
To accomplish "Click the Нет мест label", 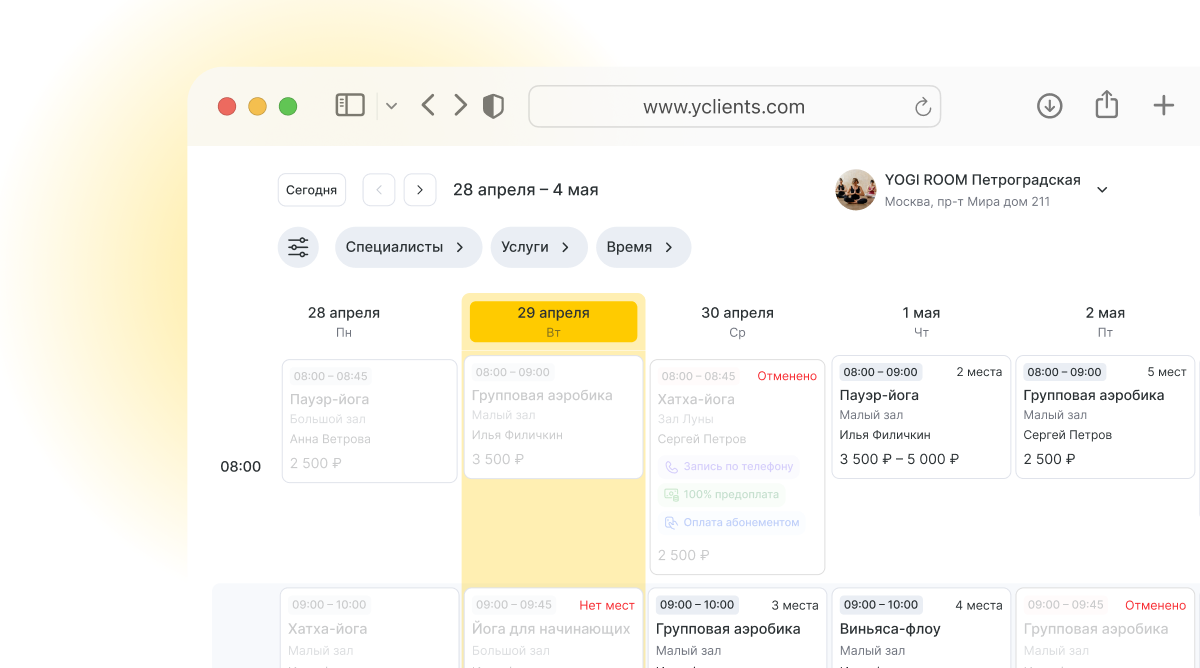I will 607,605.
